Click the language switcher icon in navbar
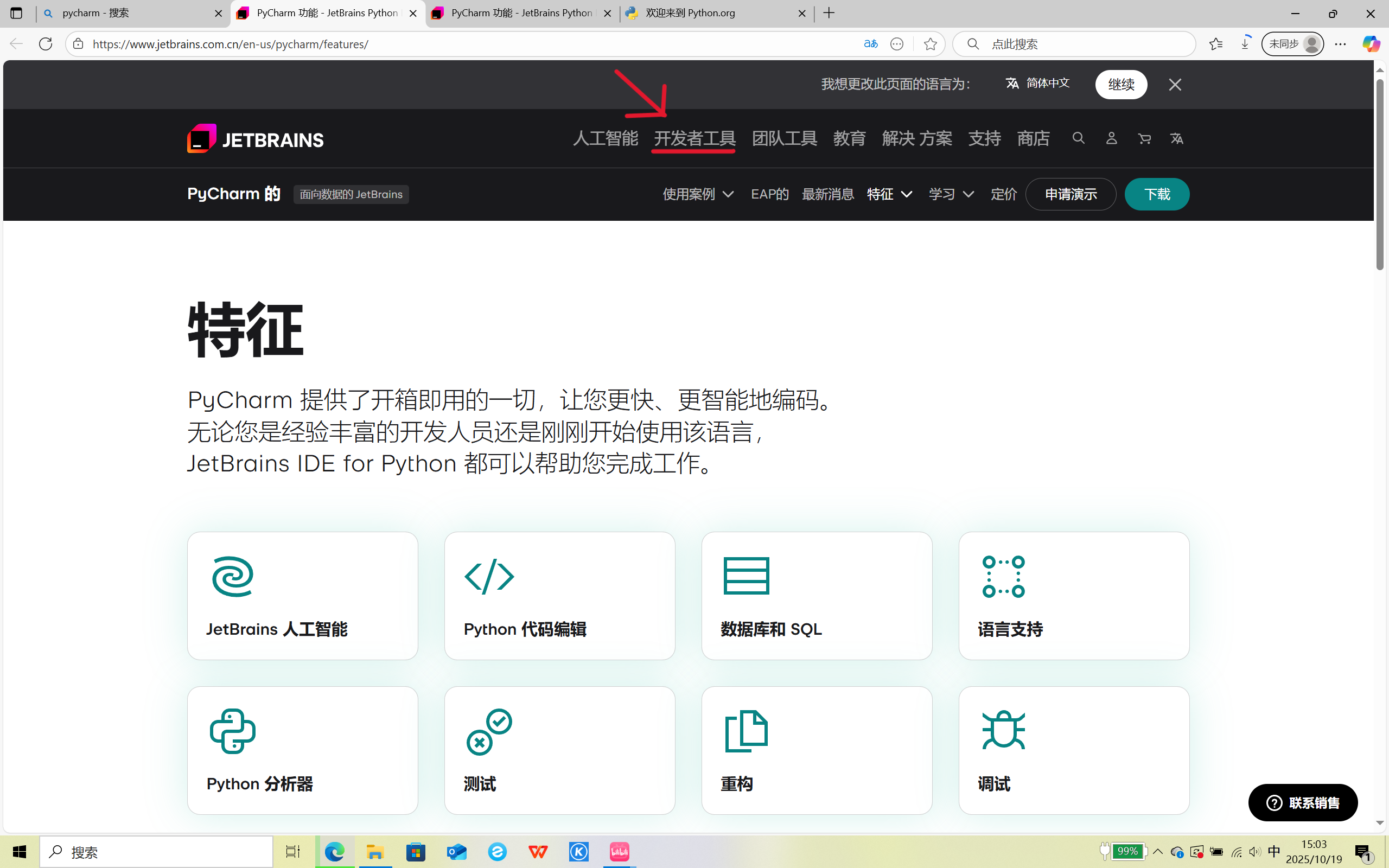 [x=1177, y=138]
